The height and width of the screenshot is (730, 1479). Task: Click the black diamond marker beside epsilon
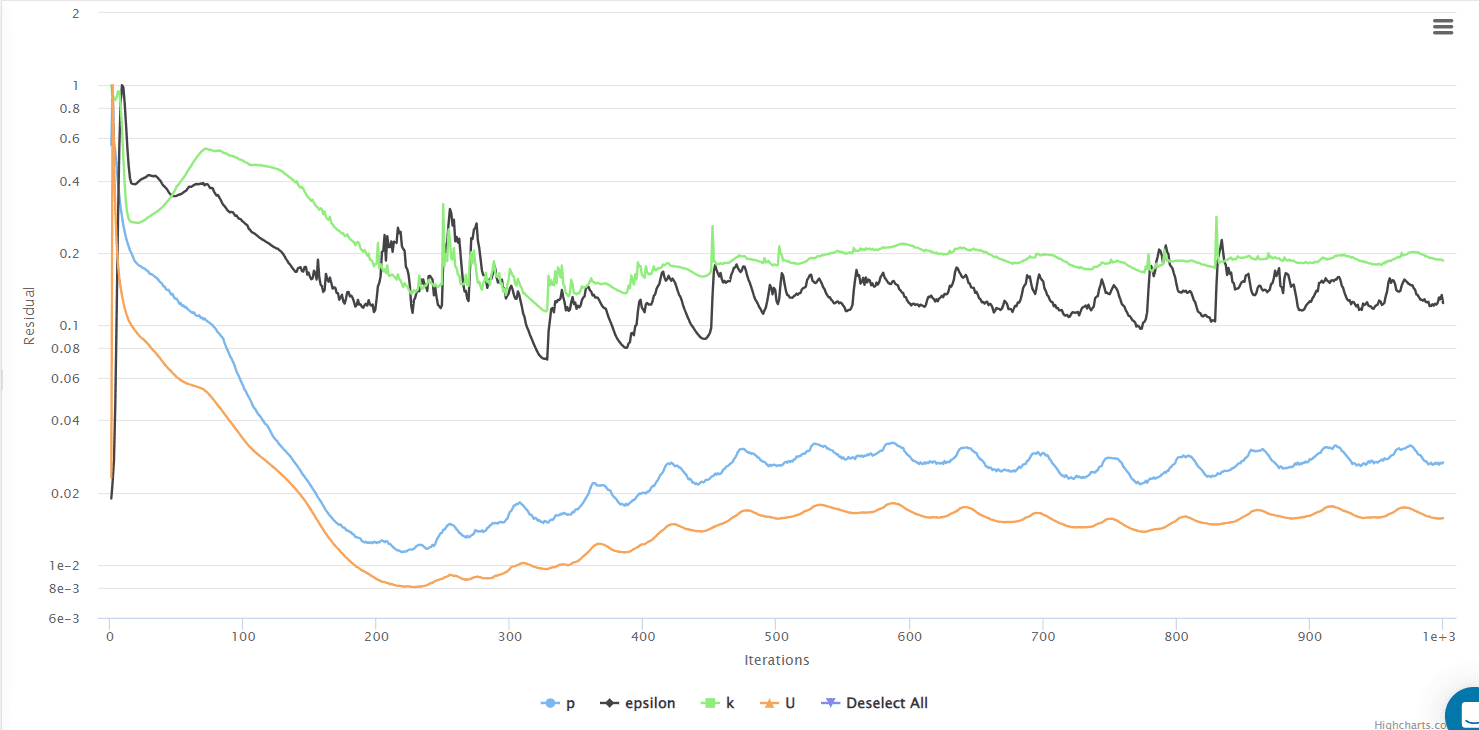[x=608, y=702]
